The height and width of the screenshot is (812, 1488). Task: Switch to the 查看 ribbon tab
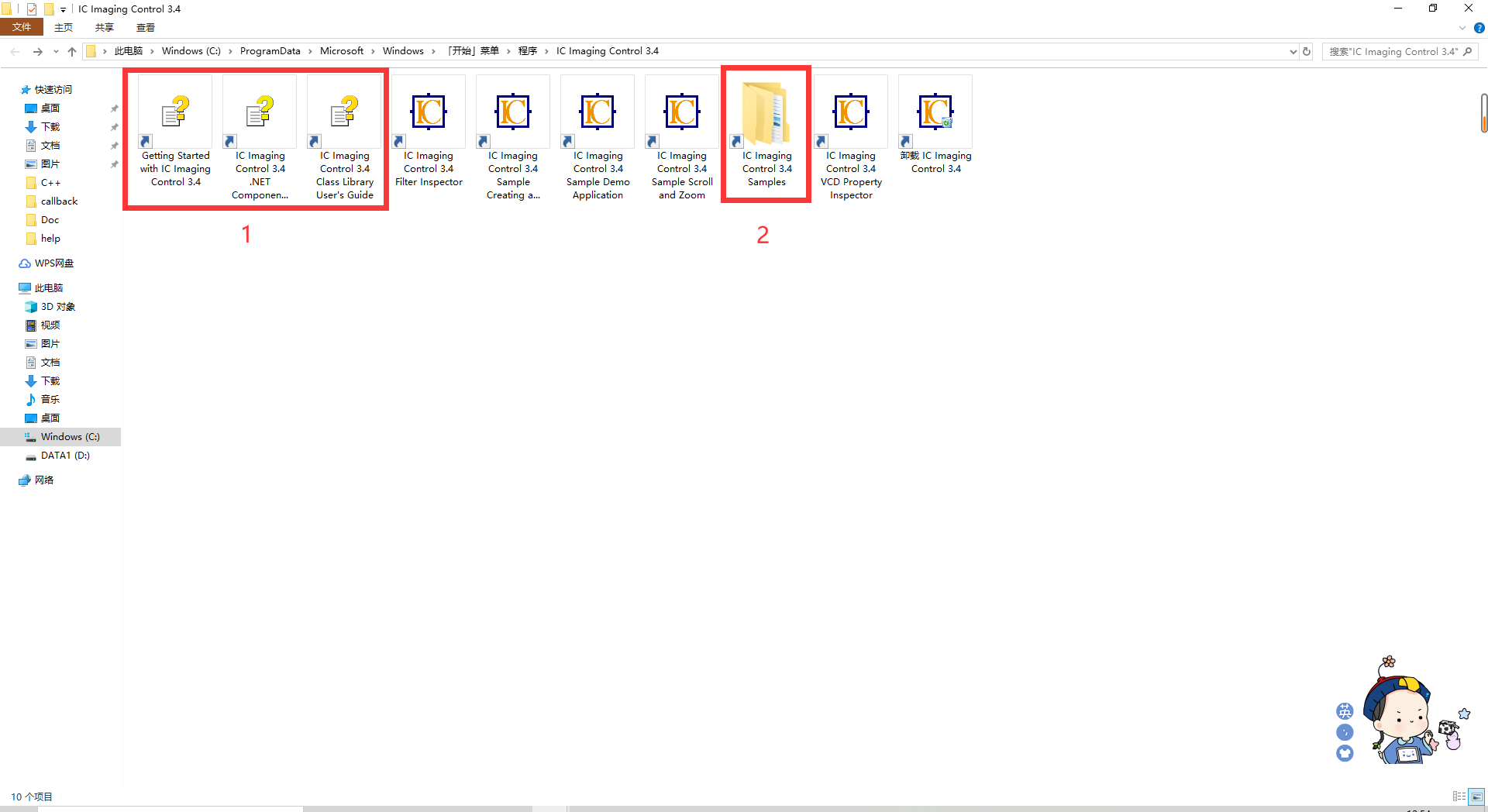point(146,27)
